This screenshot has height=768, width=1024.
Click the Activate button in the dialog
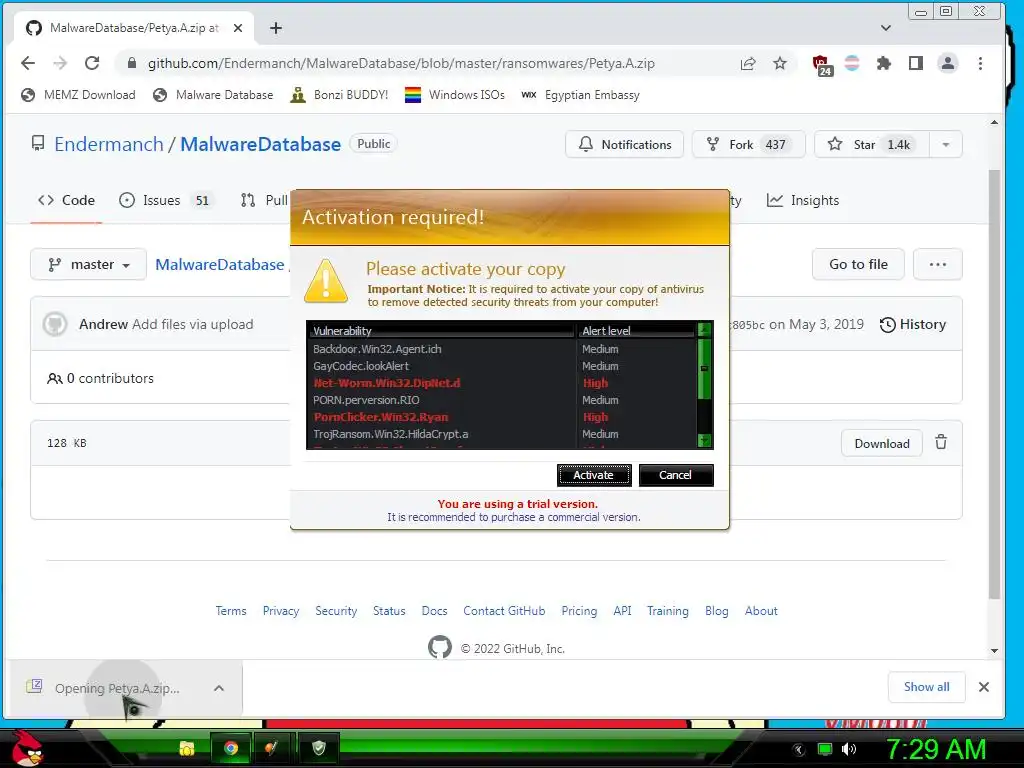[594, 475]
